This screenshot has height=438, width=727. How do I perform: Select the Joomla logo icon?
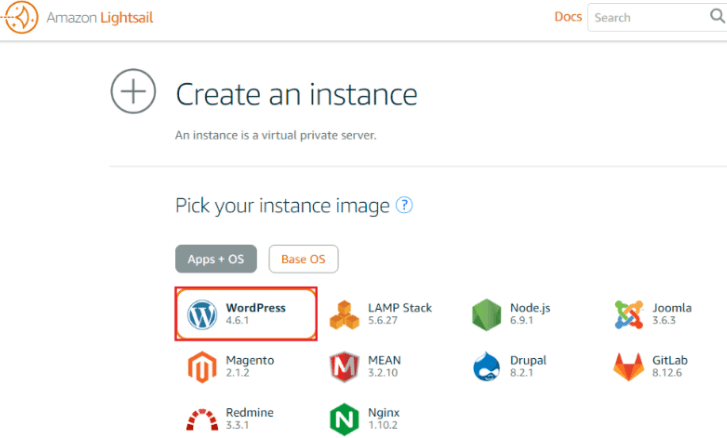click(x=629, y=314)
